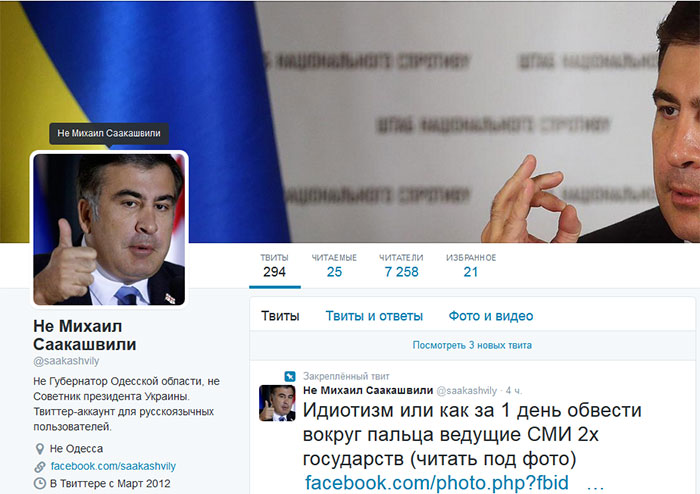Open the tweet timestamp 4 ч.
This screenshot has width=700, height=494.
click(x=513, y=390)
